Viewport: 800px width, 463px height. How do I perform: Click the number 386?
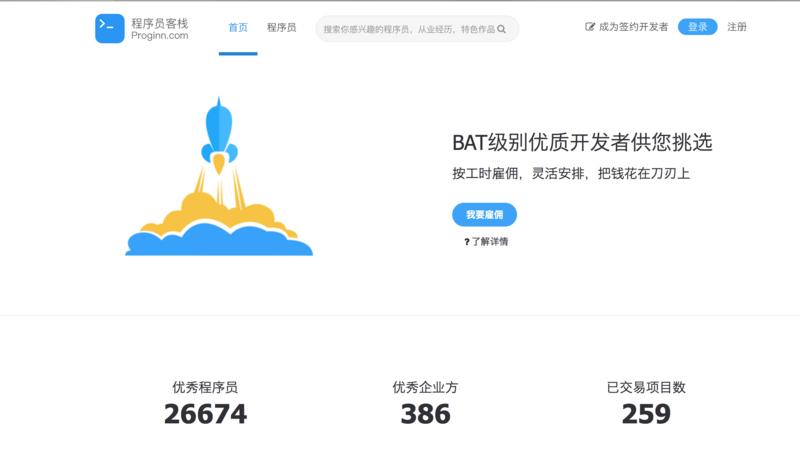click(x=426, y=414)
